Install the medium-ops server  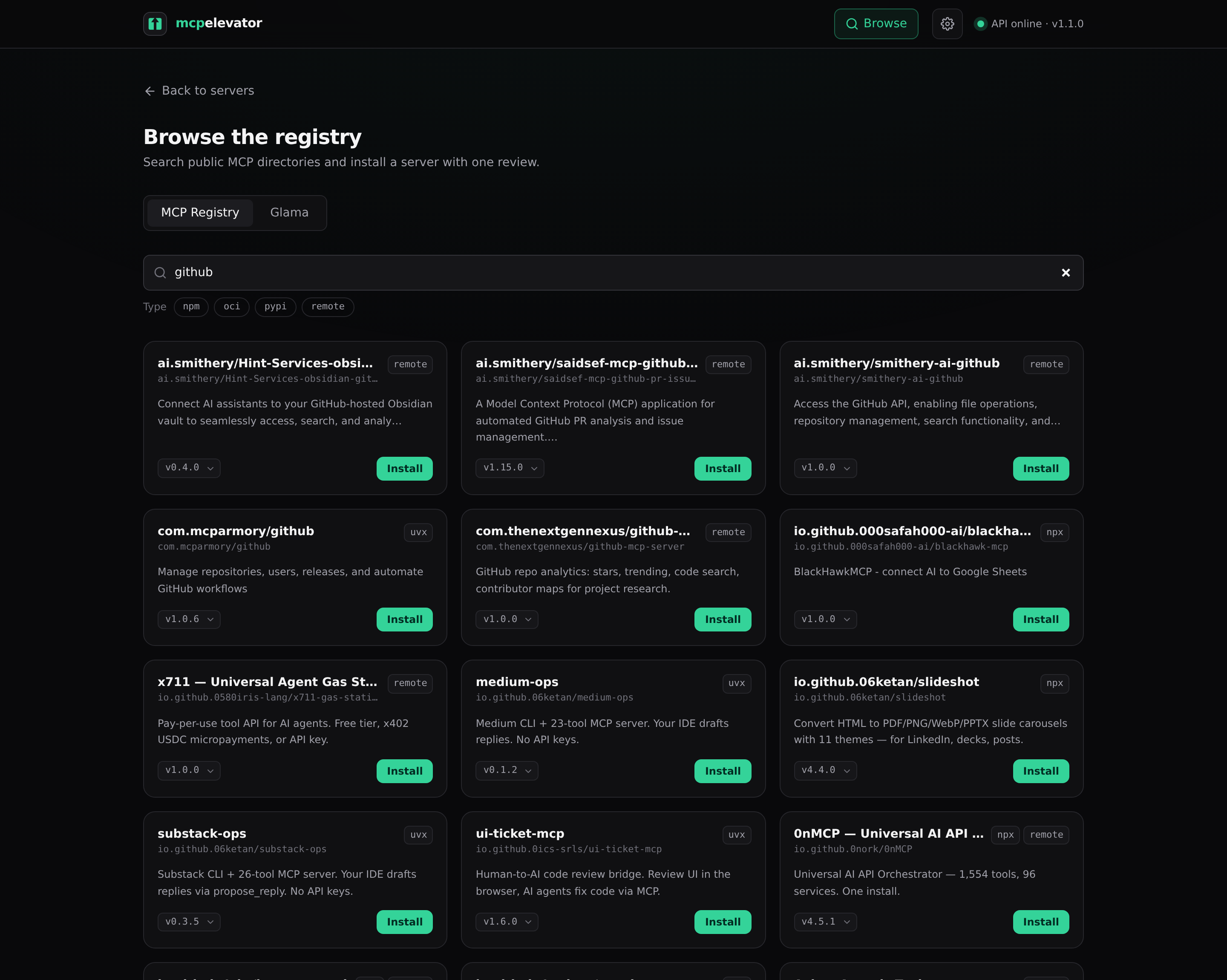tap(723, 772)
